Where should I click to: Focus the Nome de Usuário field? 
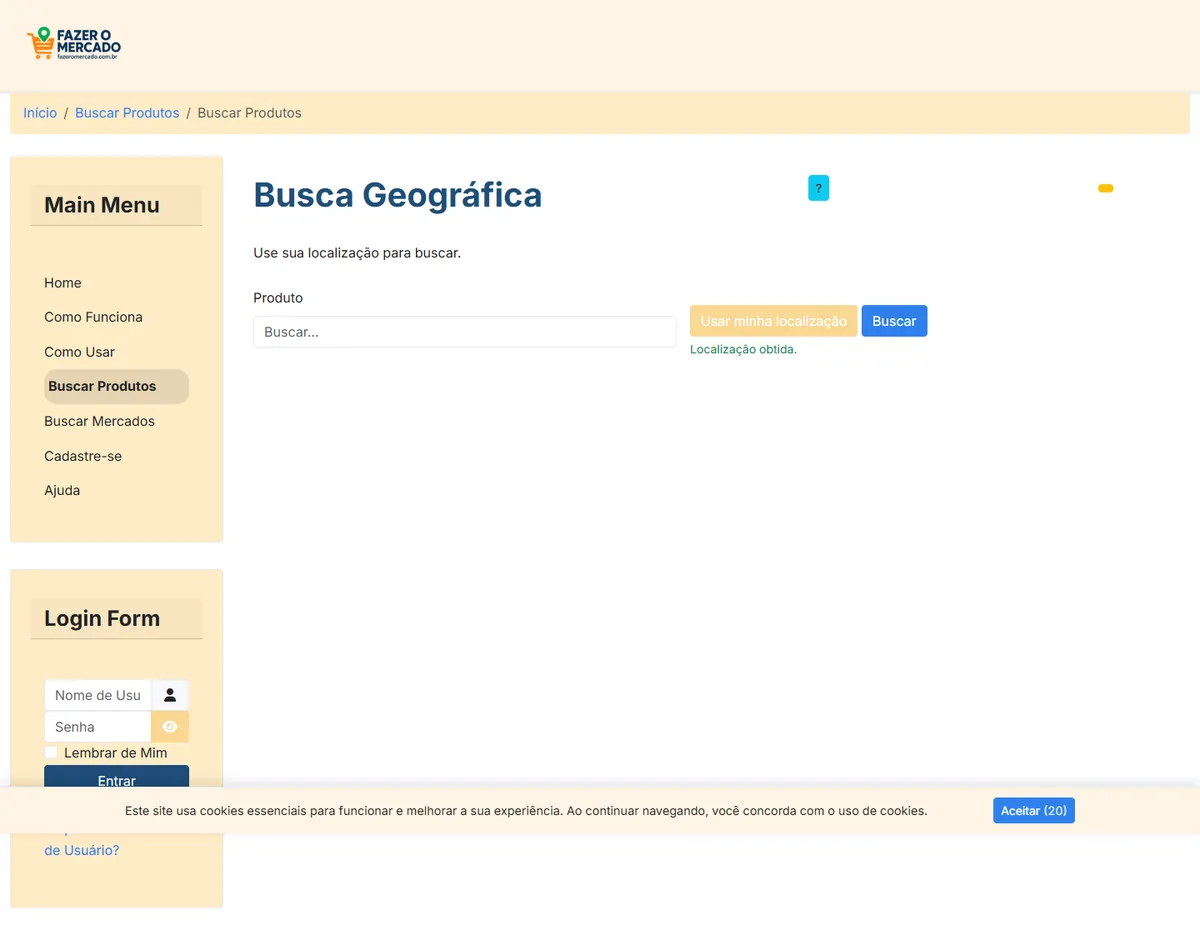pos(98,695)
